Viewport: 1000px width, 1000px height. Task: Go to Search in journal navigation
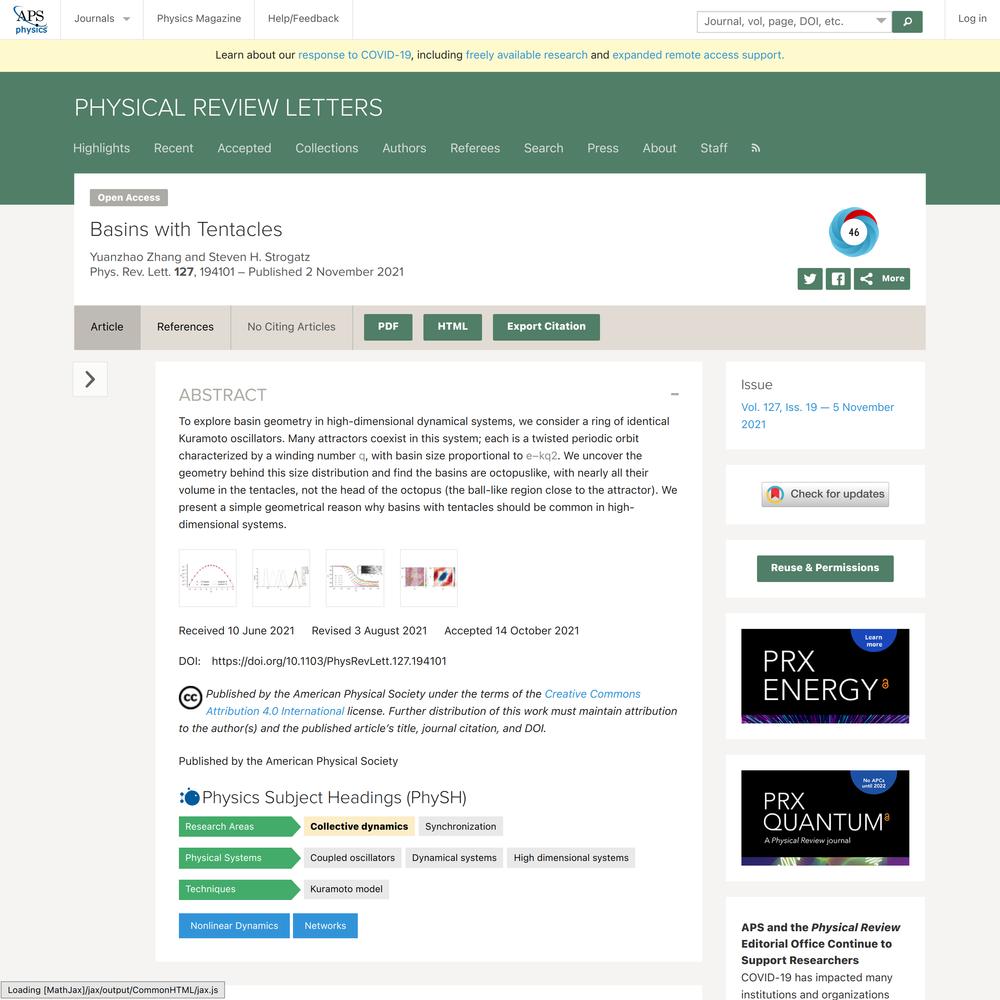point(543,148)
